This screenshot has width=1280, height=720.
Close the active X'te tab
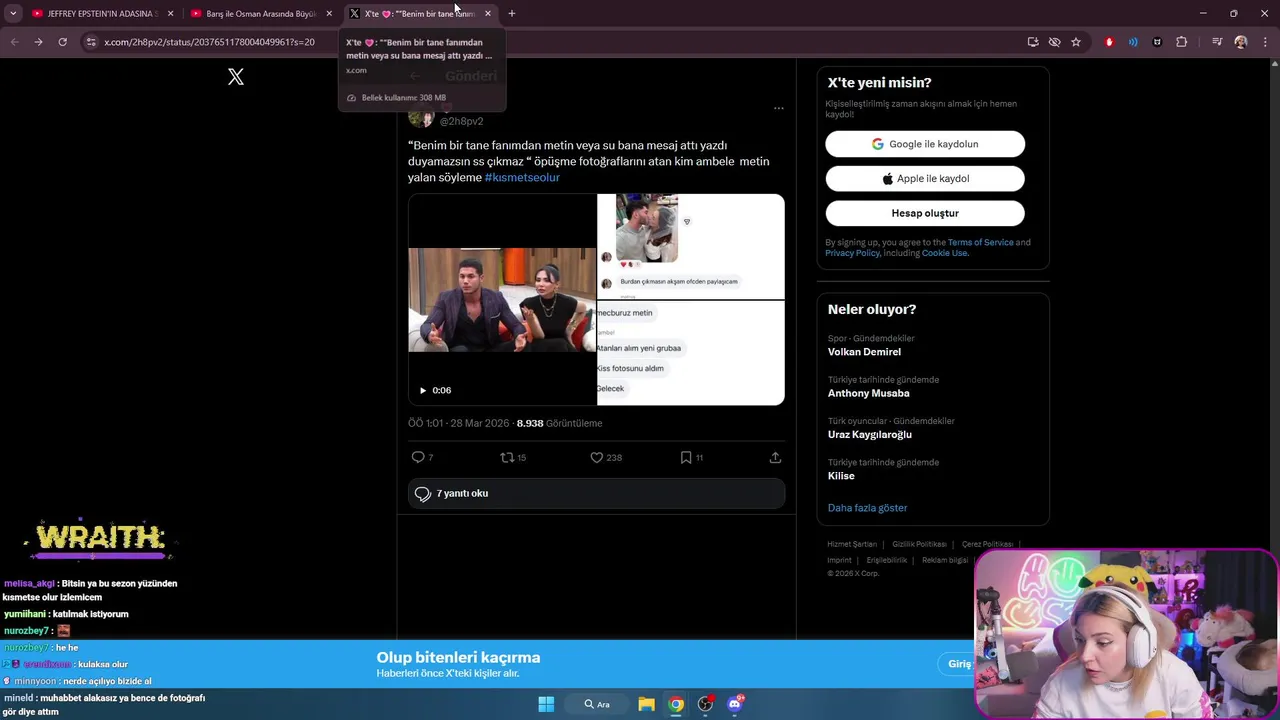coord(487,14)
